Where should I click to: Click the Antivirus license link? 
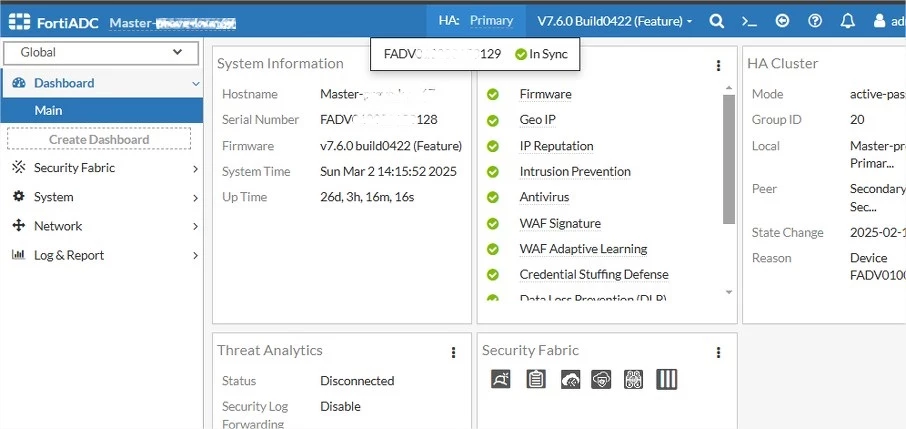(x=544, y=197)
